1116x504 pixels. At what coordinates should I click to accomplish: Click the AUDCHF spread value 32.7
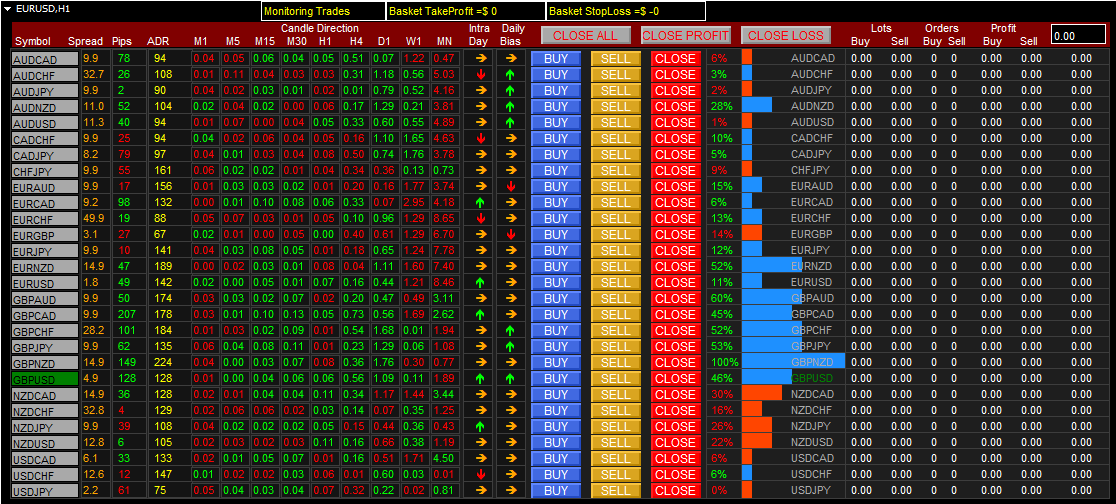click(94, 75)
